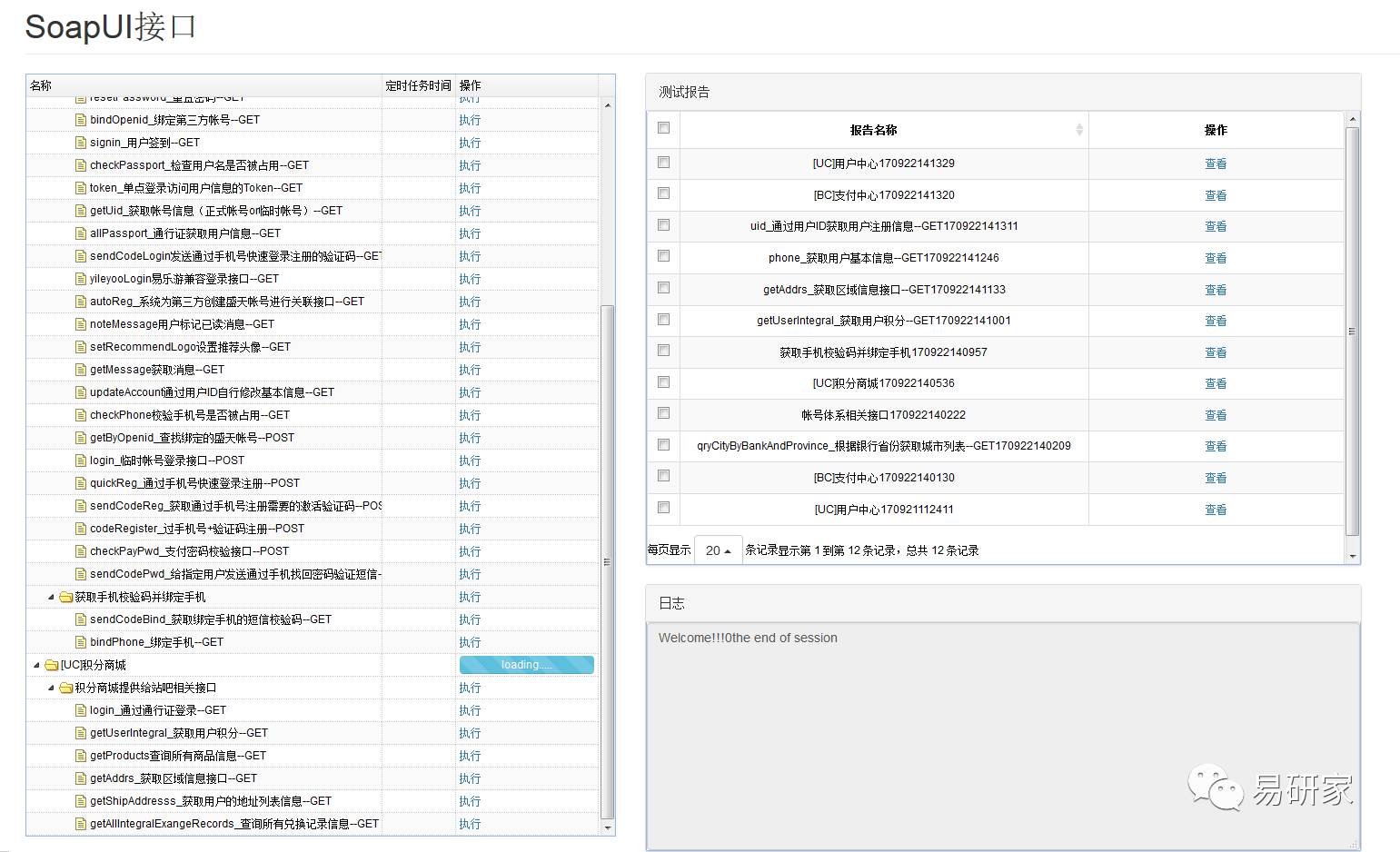Click the folder icon of 积分商城提供给站吧相关接口
The width and height of the screenshot is (1400, 852).
(x=65, y=688)
